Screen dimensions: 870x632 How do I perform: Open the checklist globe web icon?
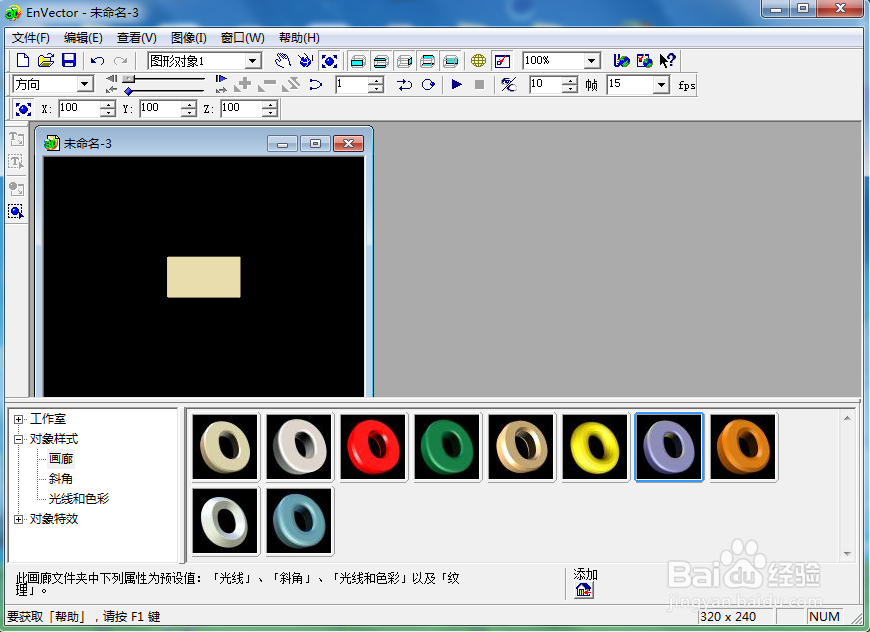point(644,60)
